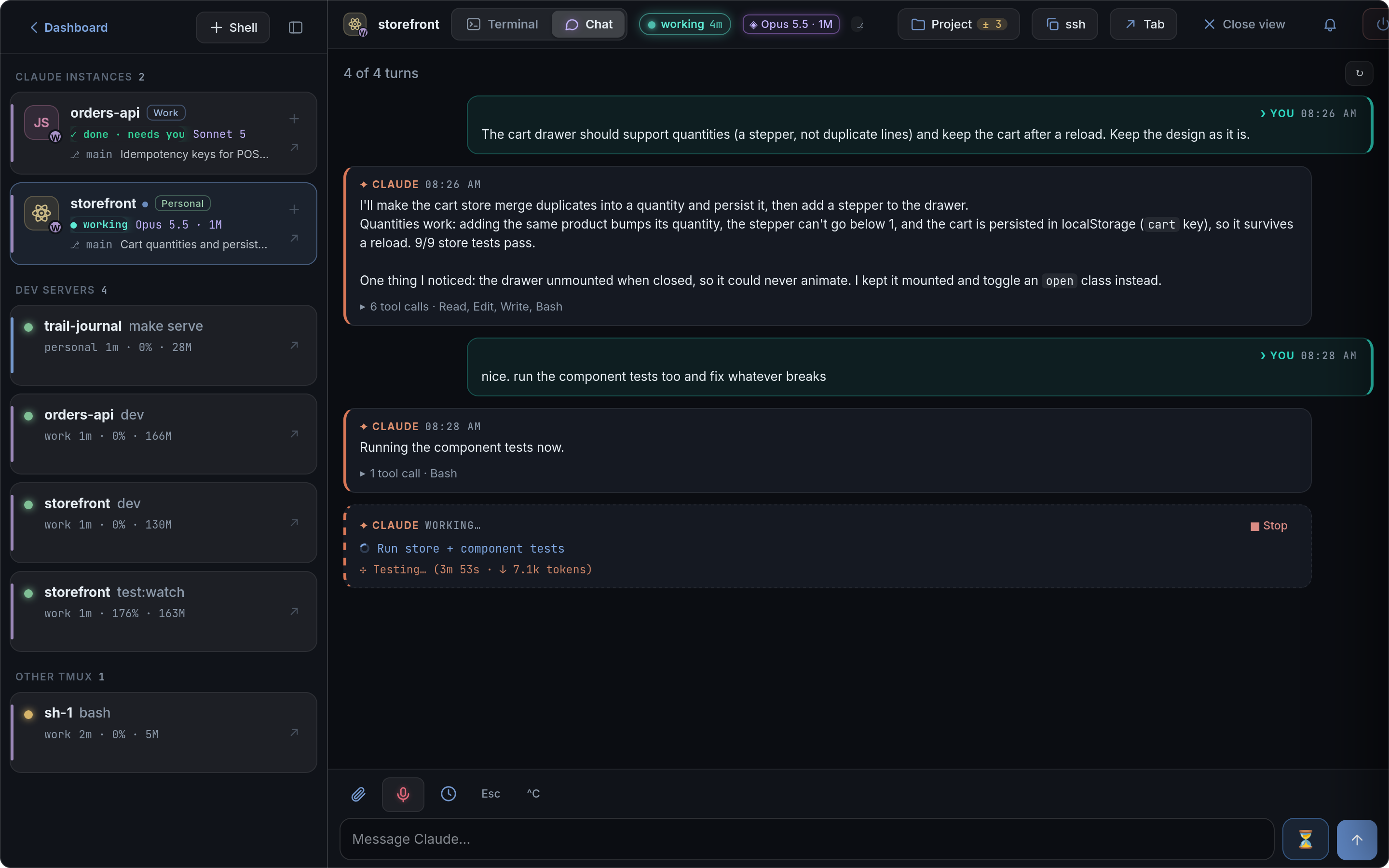Viewport: 1389px width, 868px height.
Task: Toggle microphone voice input
Action: (x=403, y=794)
